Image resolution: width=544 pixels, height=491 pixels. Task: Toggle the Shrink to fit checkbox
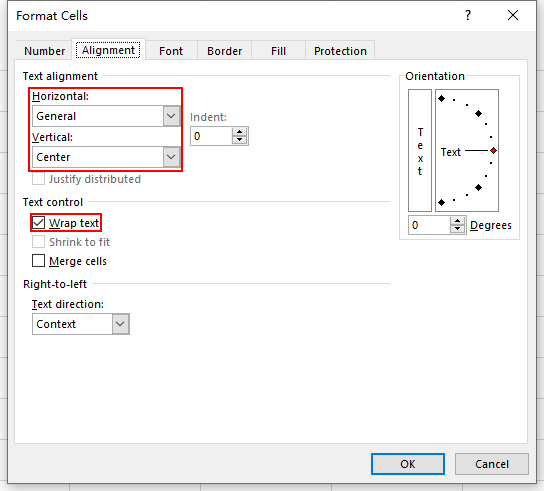click(39, 242)
